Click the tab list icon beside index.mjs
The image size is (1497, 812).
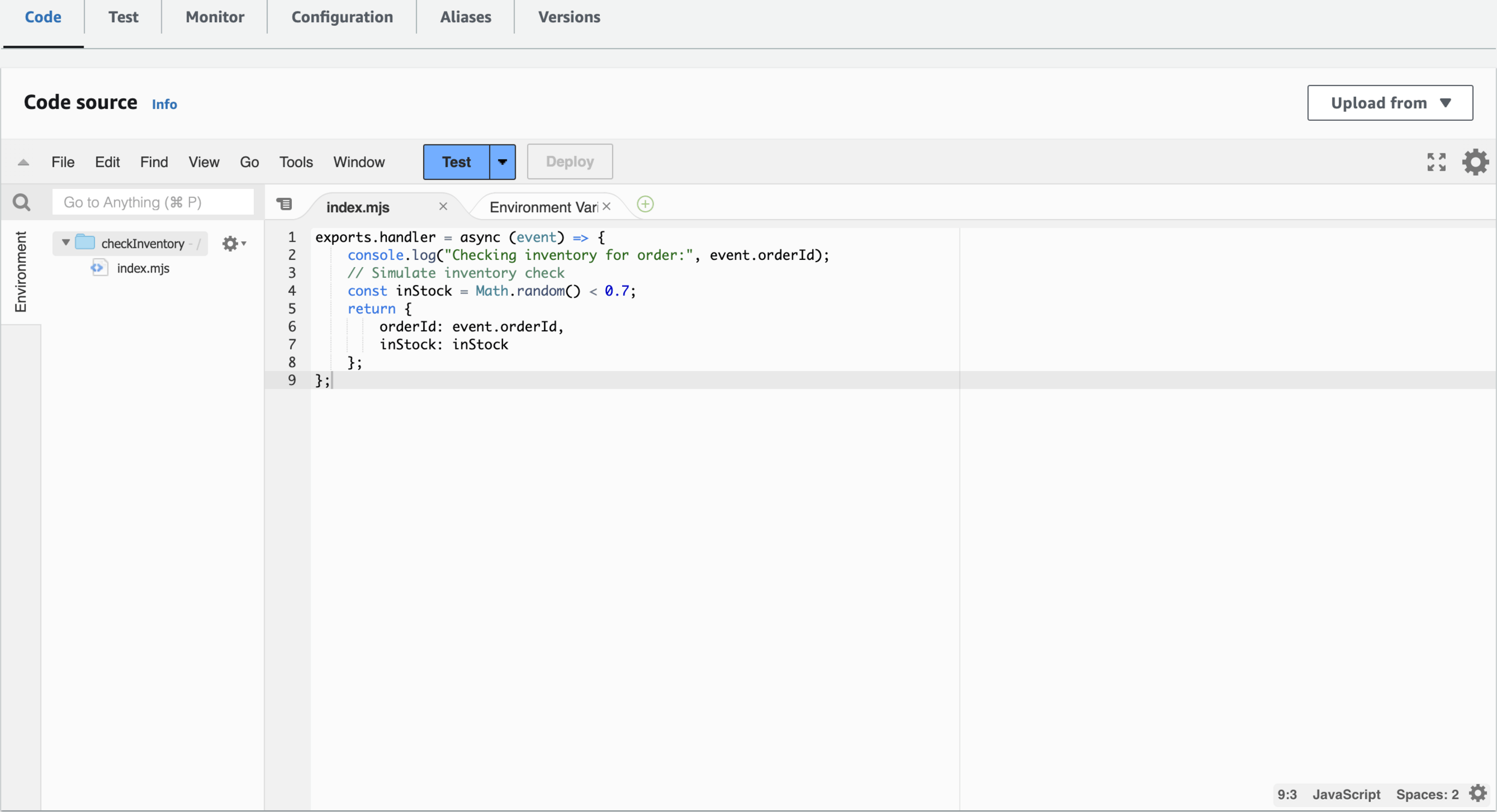click(x=285, y=205)
